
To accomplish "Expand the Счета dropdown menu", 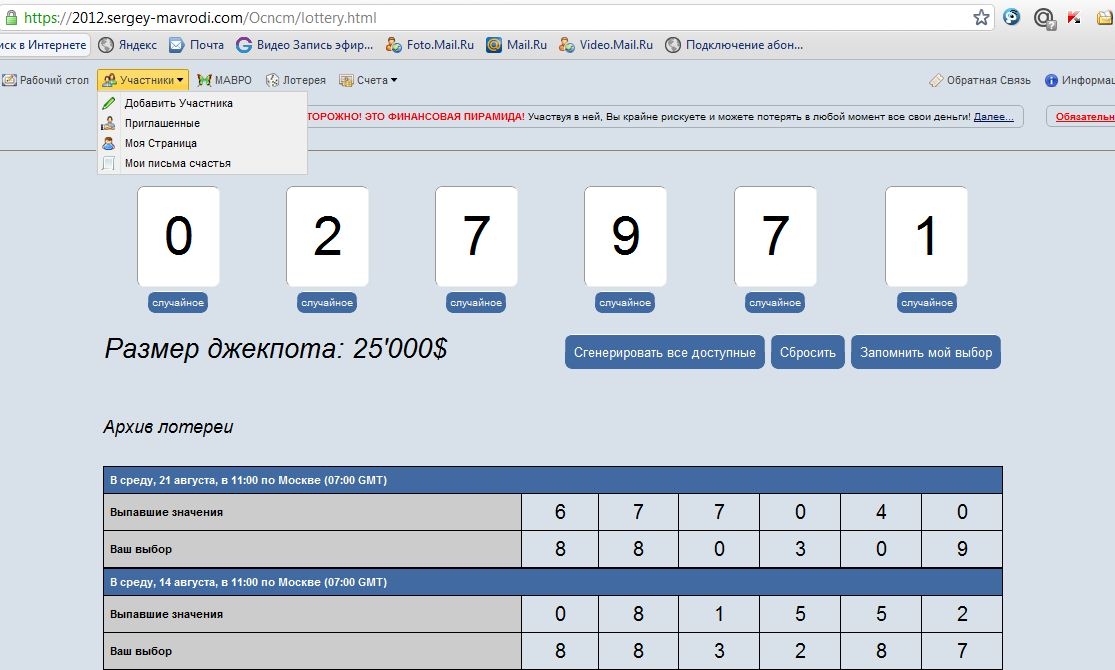I will pos(369,80).
